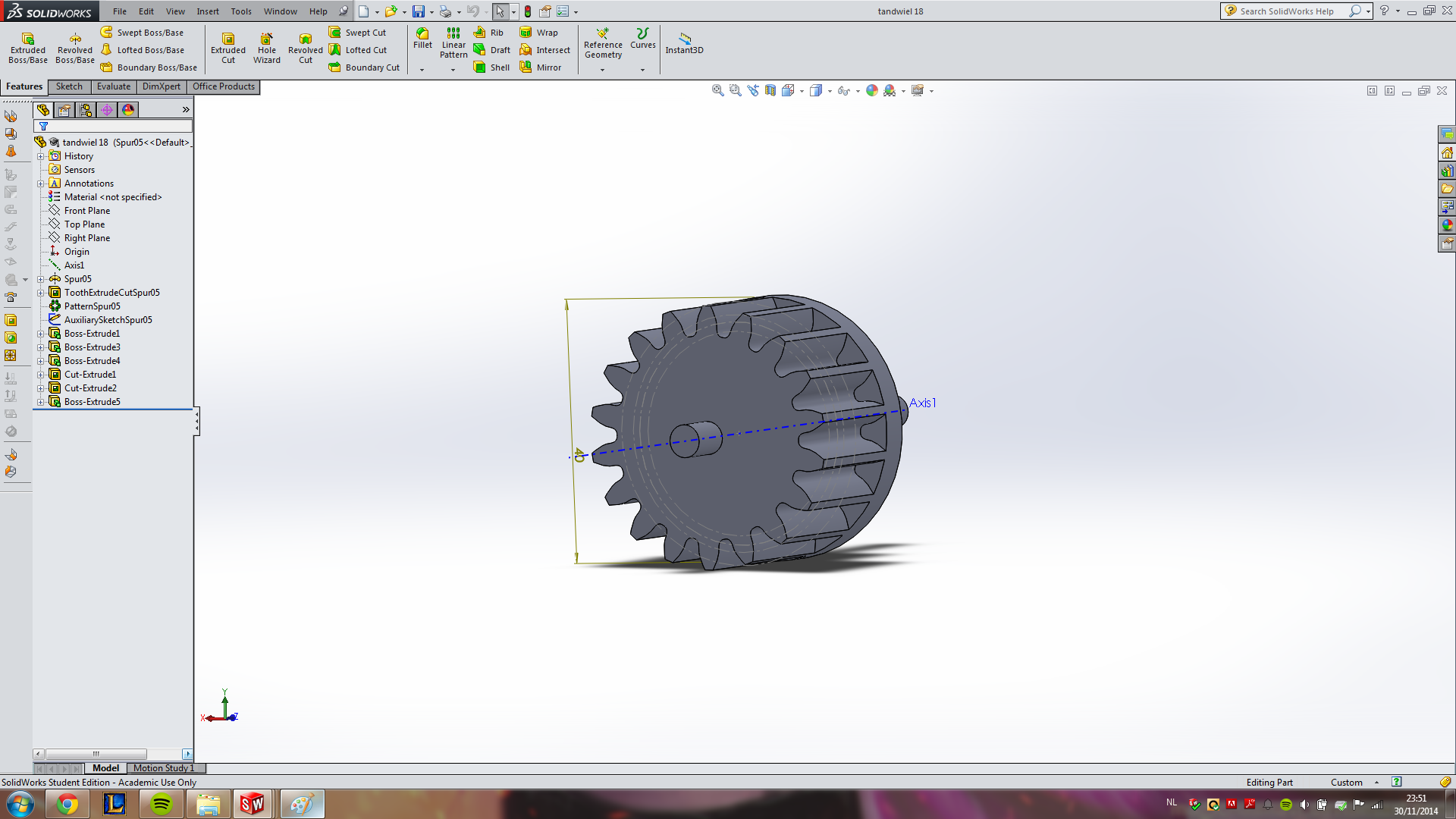Open the Insert menu
Screen dimensions: 1456x819
(x=208, y=11)
